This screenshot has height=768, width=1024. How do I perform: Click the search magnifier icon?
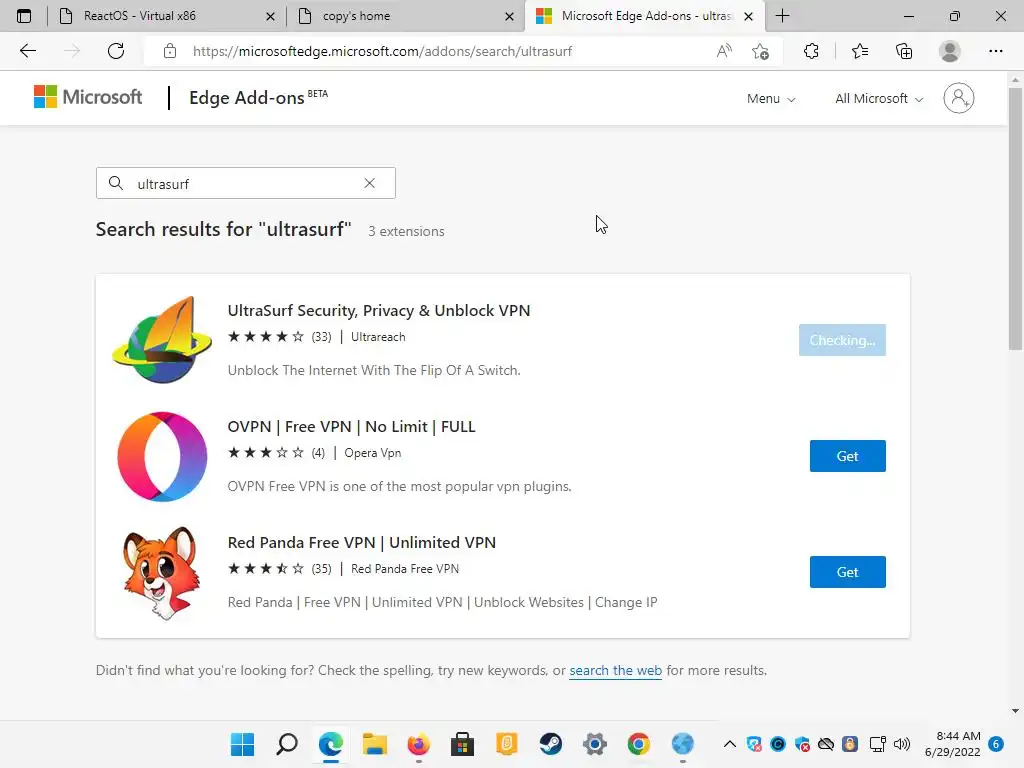(116, 183)
